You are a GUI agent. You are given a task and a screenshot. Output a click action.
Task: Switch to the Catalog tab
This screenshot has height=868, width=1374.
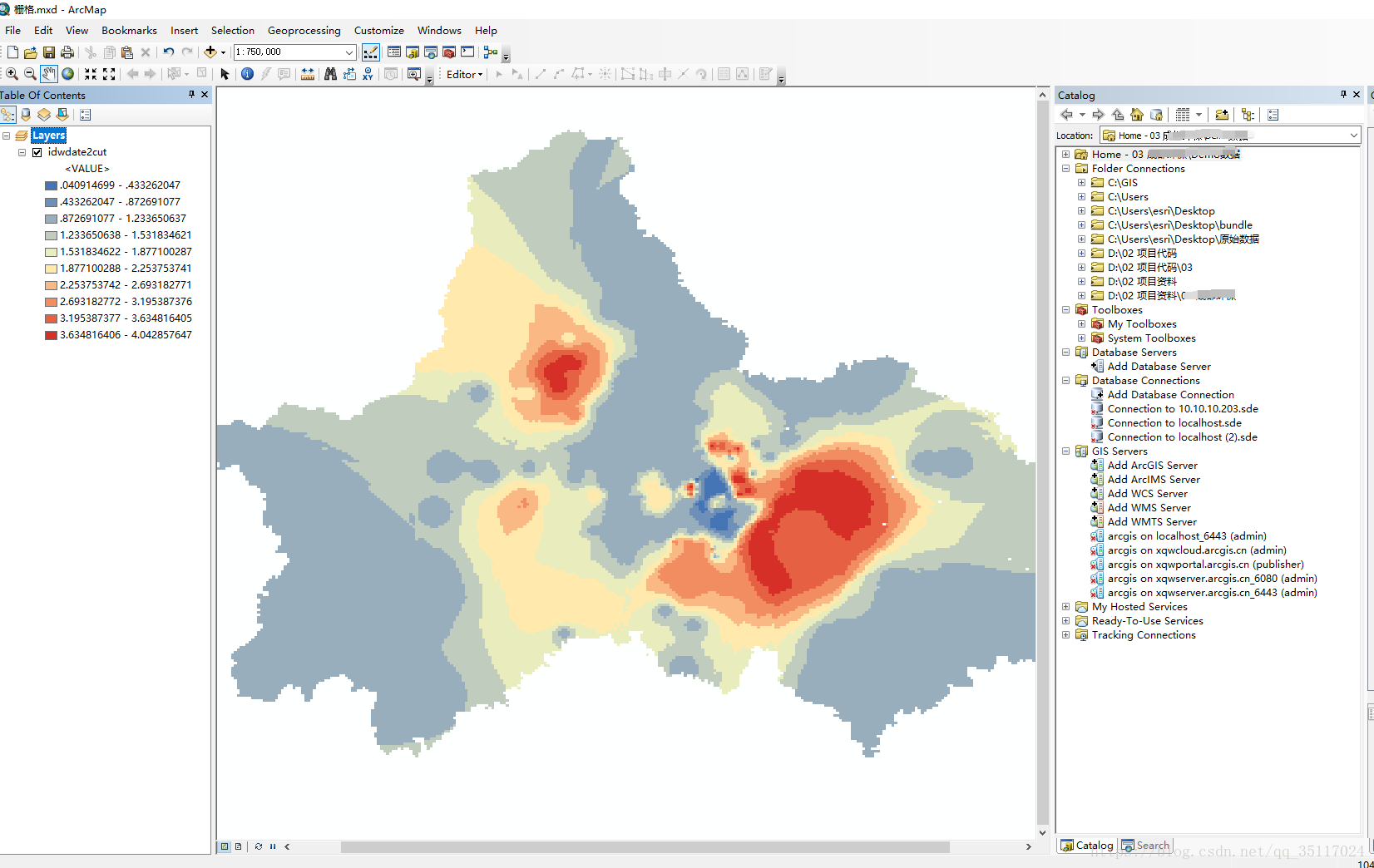pyautogui.click(x=1087, y=846)
